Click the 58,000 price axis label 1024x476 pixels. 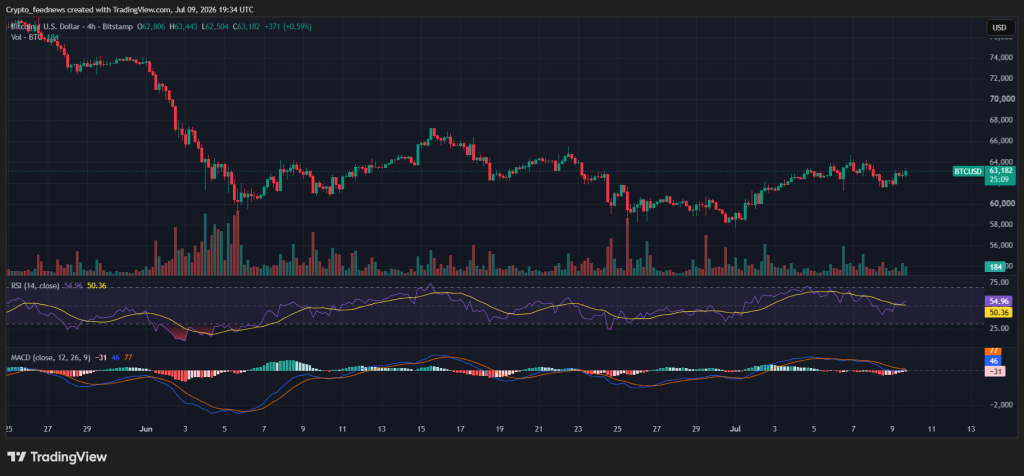point(1001,225)
